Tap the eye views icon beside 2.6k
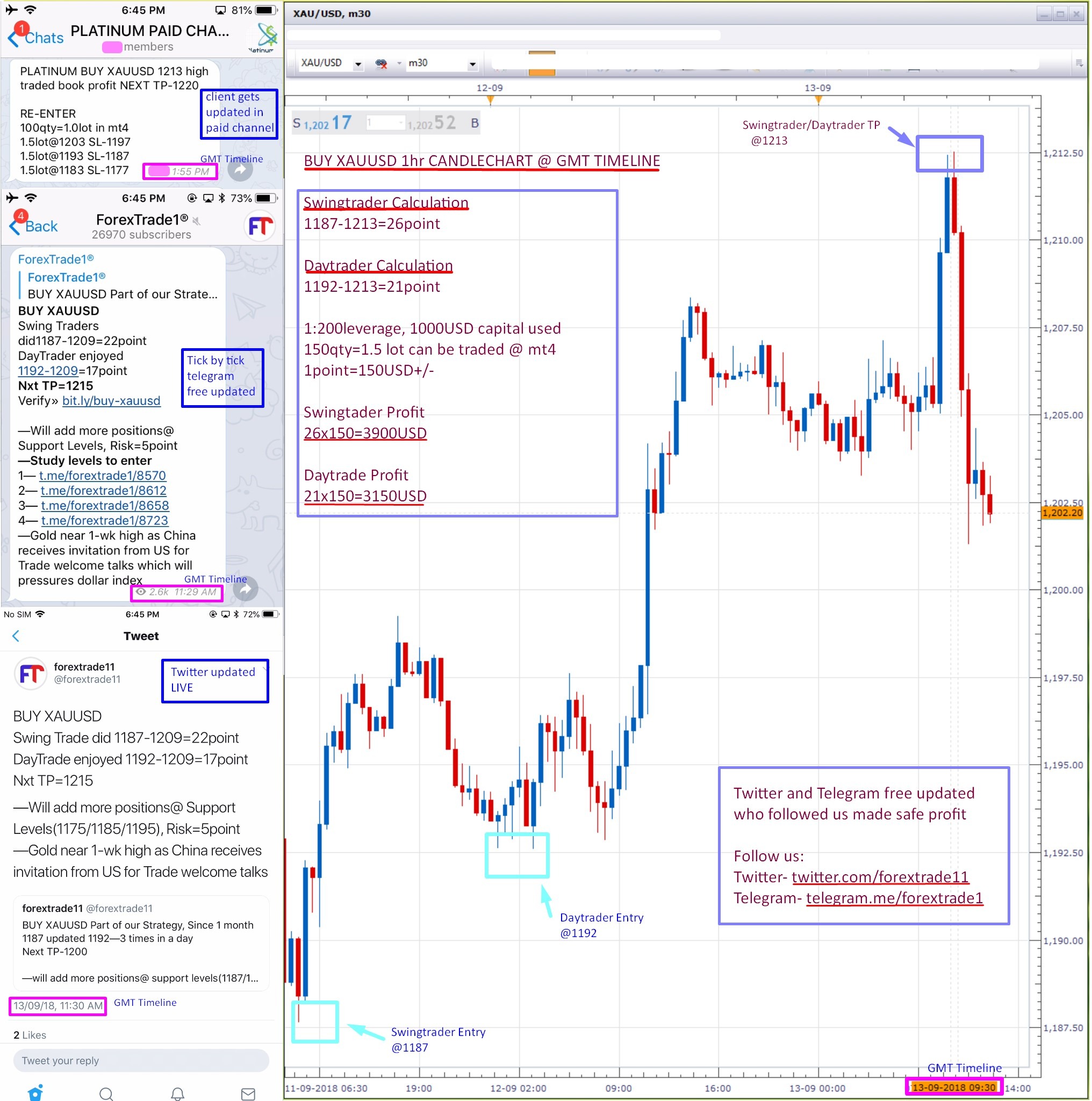Image resolution: width=1092 pixels, height=1101 pixels. (x=141, y=592)
